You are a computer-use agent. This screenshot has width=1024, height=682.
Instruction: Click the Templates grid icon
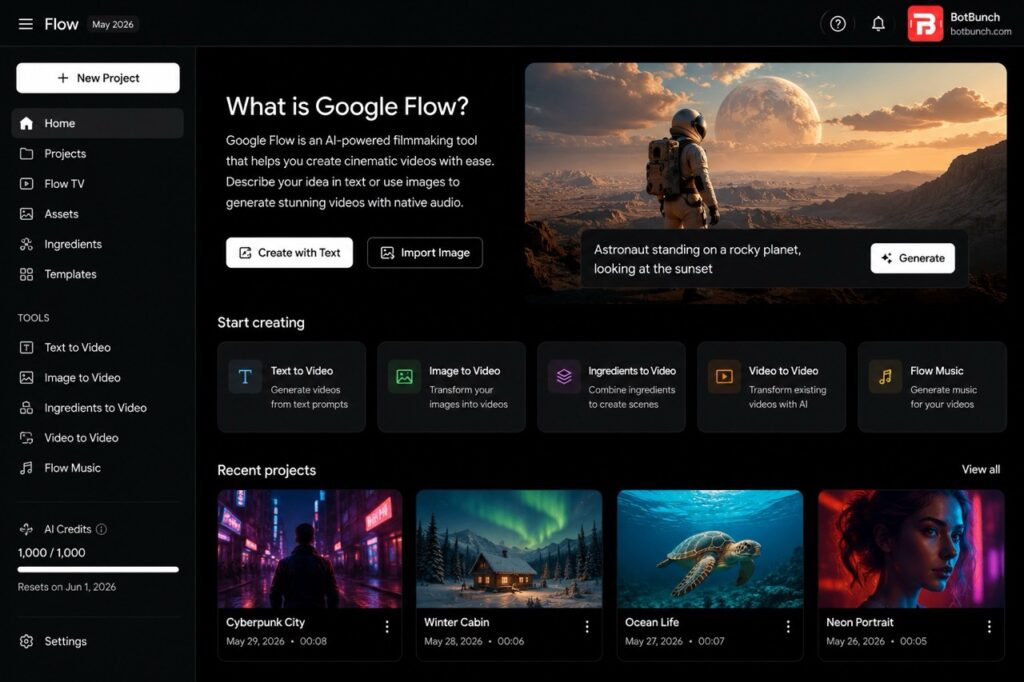pos(26,274)
